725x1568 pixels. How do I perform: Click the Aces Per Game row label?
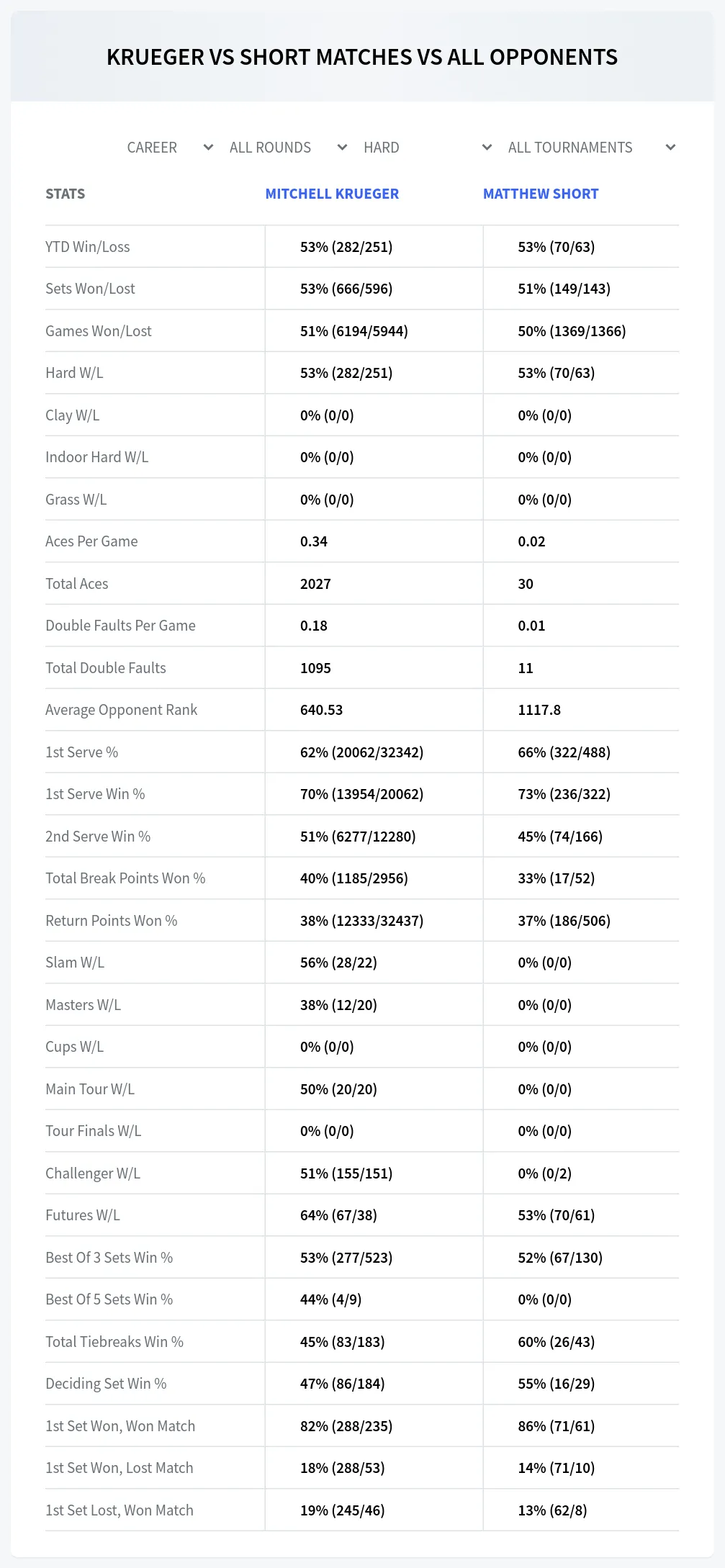point(91,541)
